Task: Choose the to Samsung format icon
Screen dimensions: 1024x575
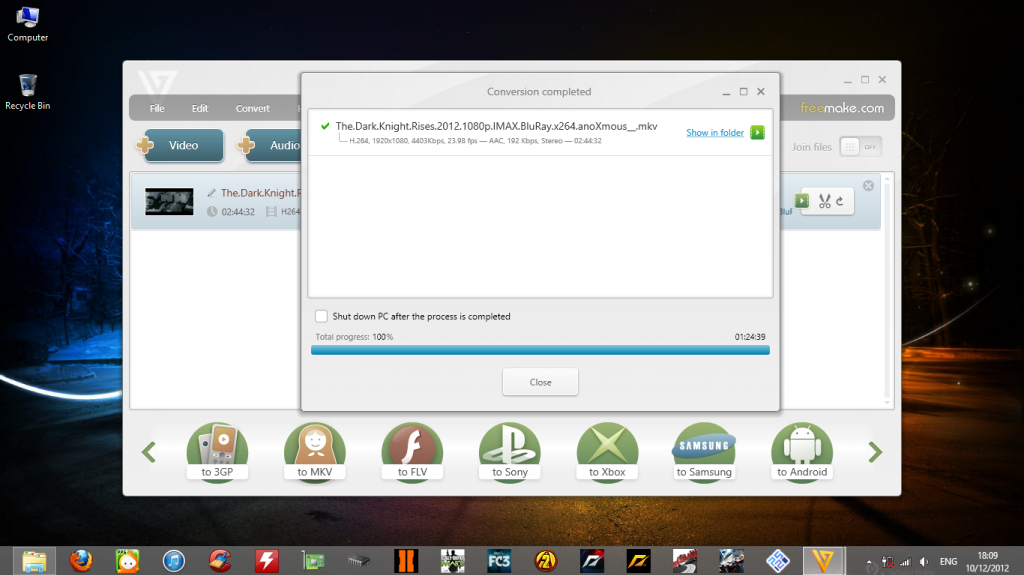Action: (704, 451)
